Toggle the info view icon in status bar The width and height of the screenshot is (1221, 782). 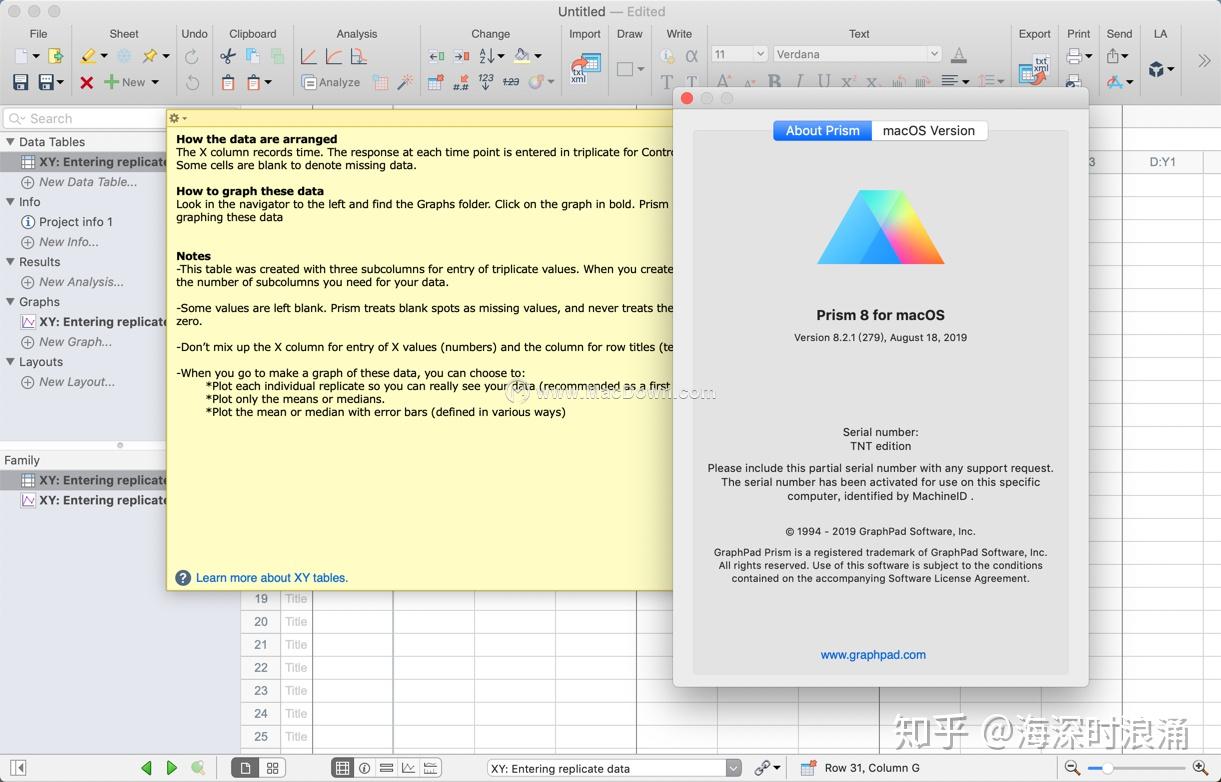click(x=362, y=767)
